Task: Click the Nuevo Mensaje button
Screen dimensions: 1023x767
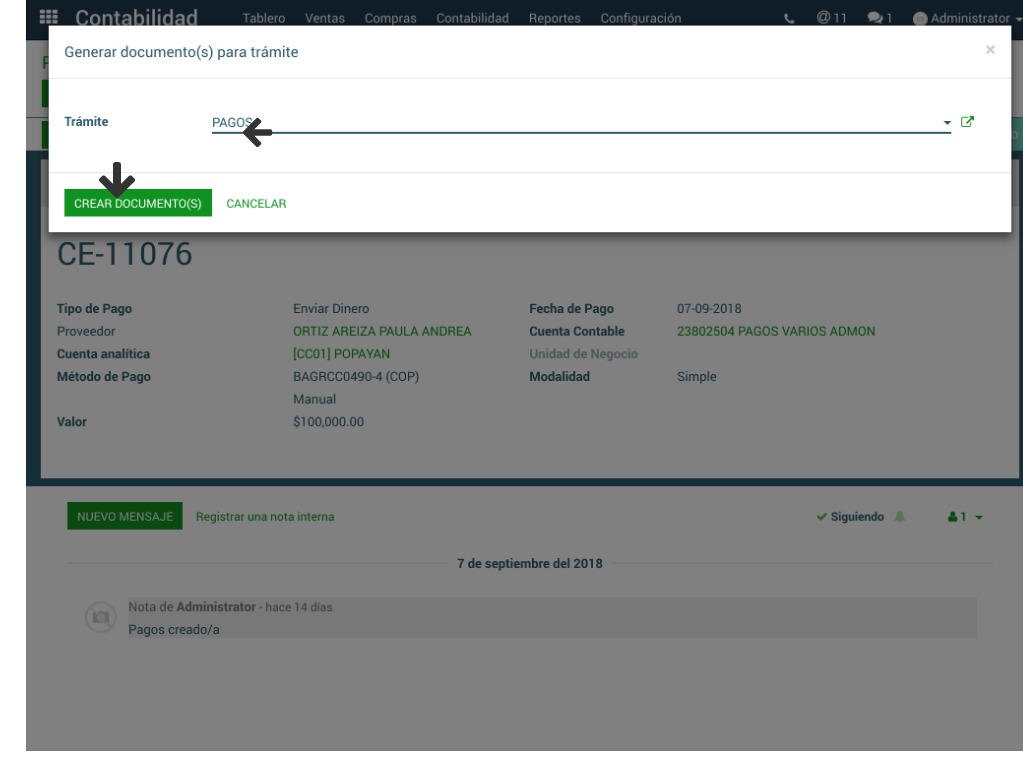Action: [x=125, y=517]
